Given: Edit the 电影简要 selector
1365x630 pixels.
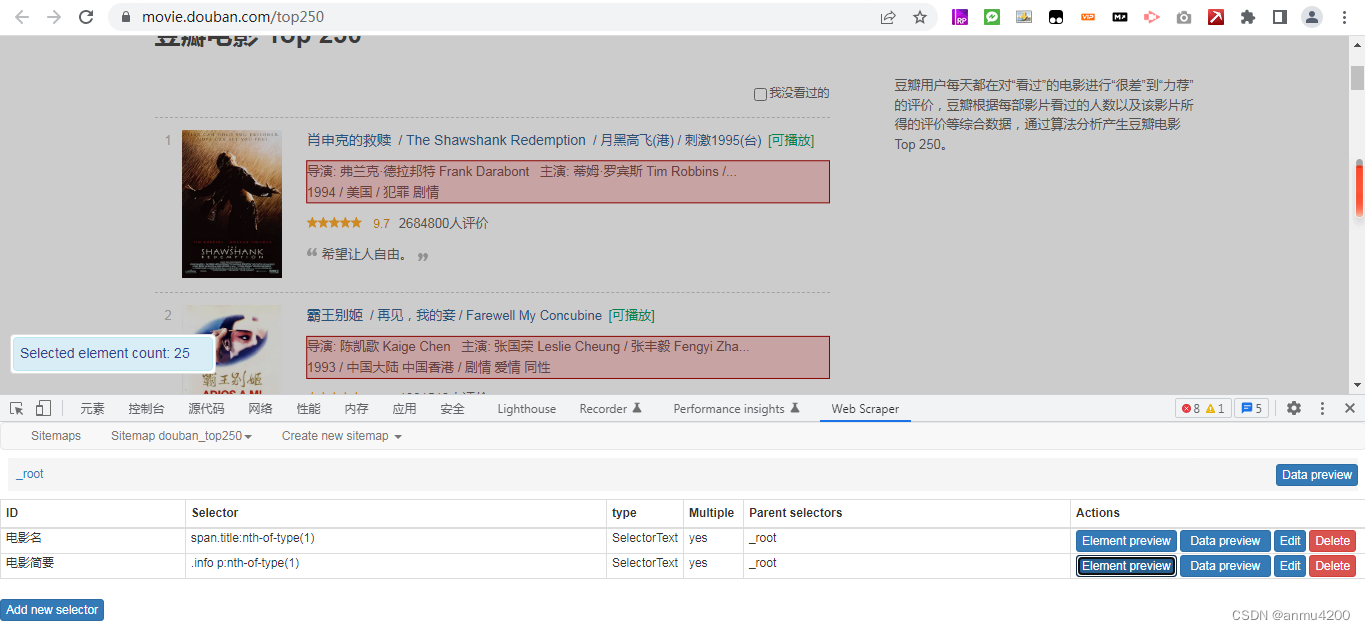Looking at the screenshot, I should (x=1290, y=566).
